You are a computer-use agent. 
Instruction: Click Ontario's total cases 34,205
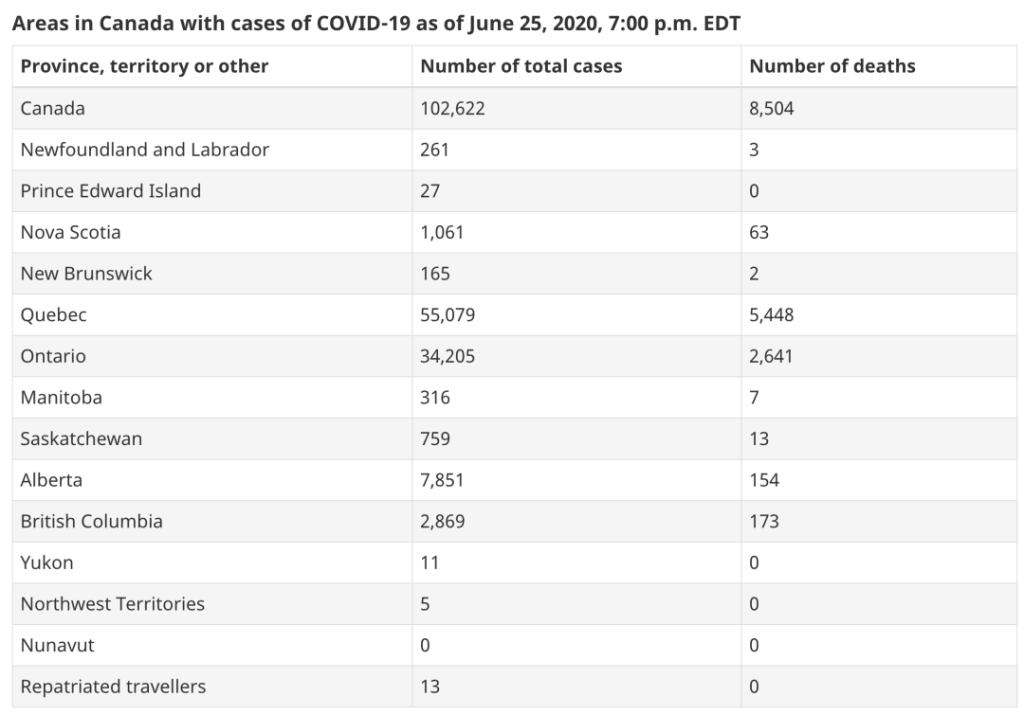(447, 356)
